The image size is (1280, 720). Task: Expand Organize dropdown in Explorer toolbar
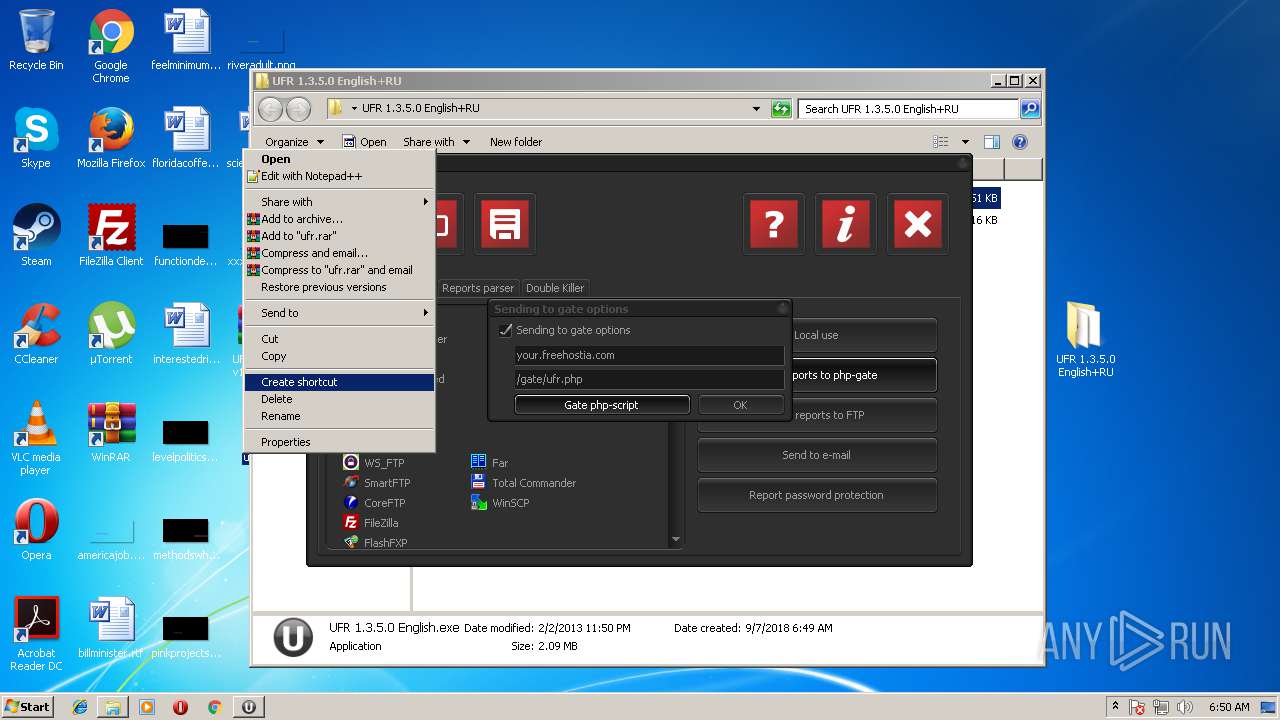click(294, 142)
